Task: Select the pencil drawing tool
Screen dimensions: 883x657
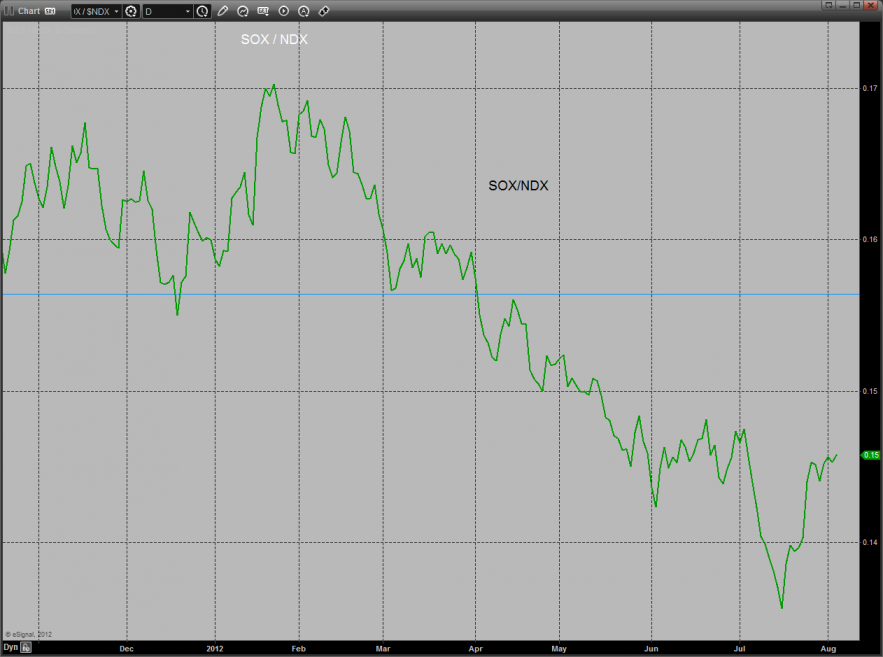Action: coord(222,11)
